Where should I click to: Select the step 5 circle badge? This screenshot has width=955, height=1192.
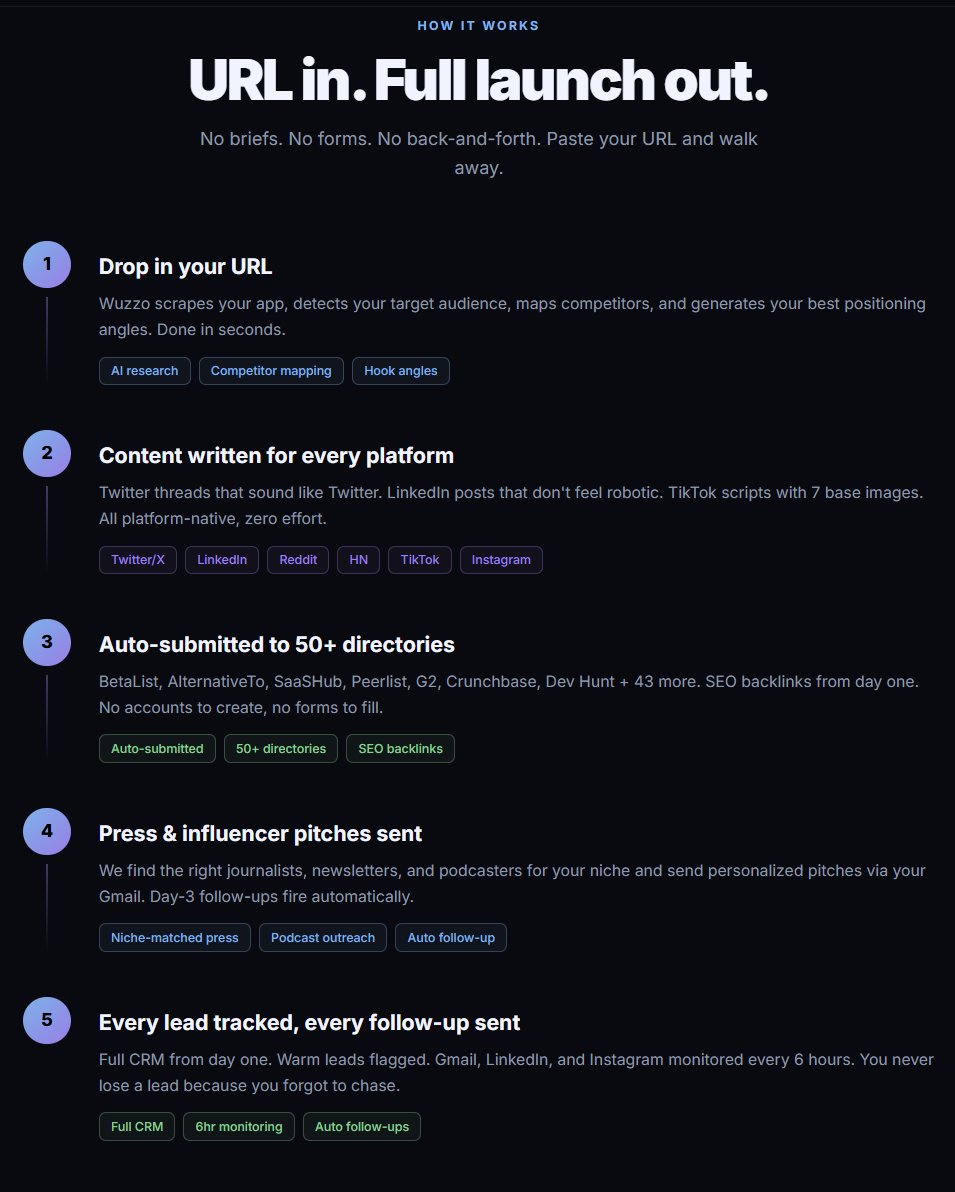47,1020
